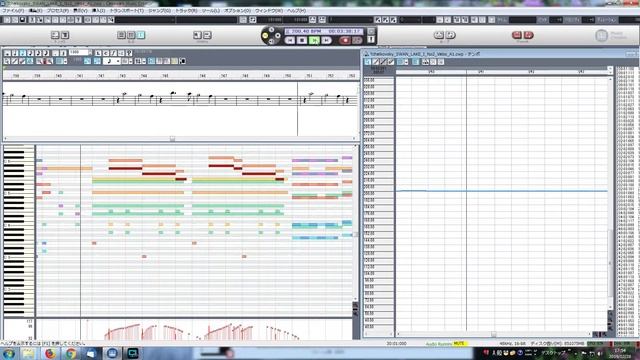Image resolution: width=640 pixels, height=360 pixels.
Task: Open the トラック(R) menu
Action: click(x=187, y=11)
